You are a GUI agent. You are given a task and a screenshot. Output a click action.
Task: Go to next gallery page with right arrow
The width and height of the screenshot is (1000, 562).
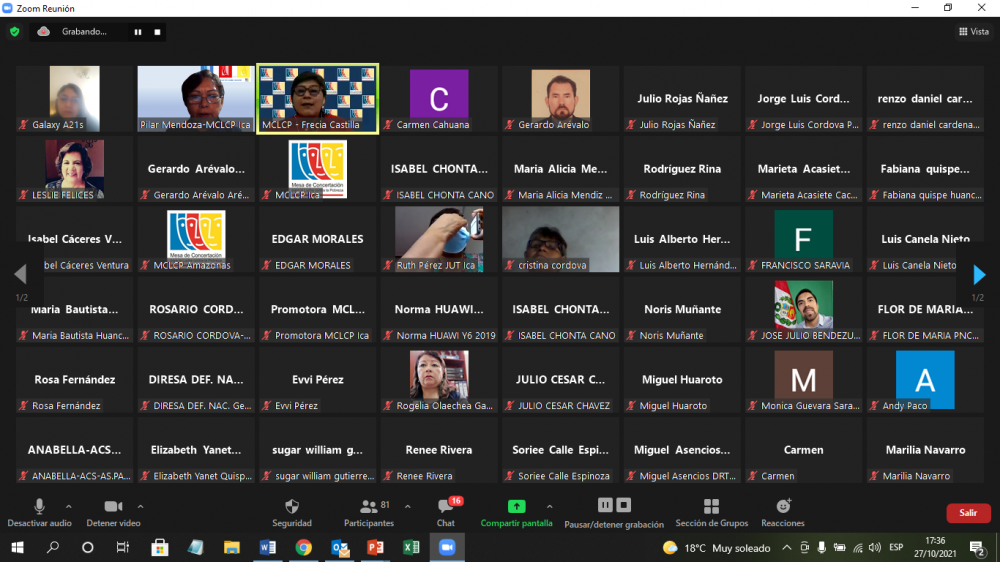[x=979, y=275]
